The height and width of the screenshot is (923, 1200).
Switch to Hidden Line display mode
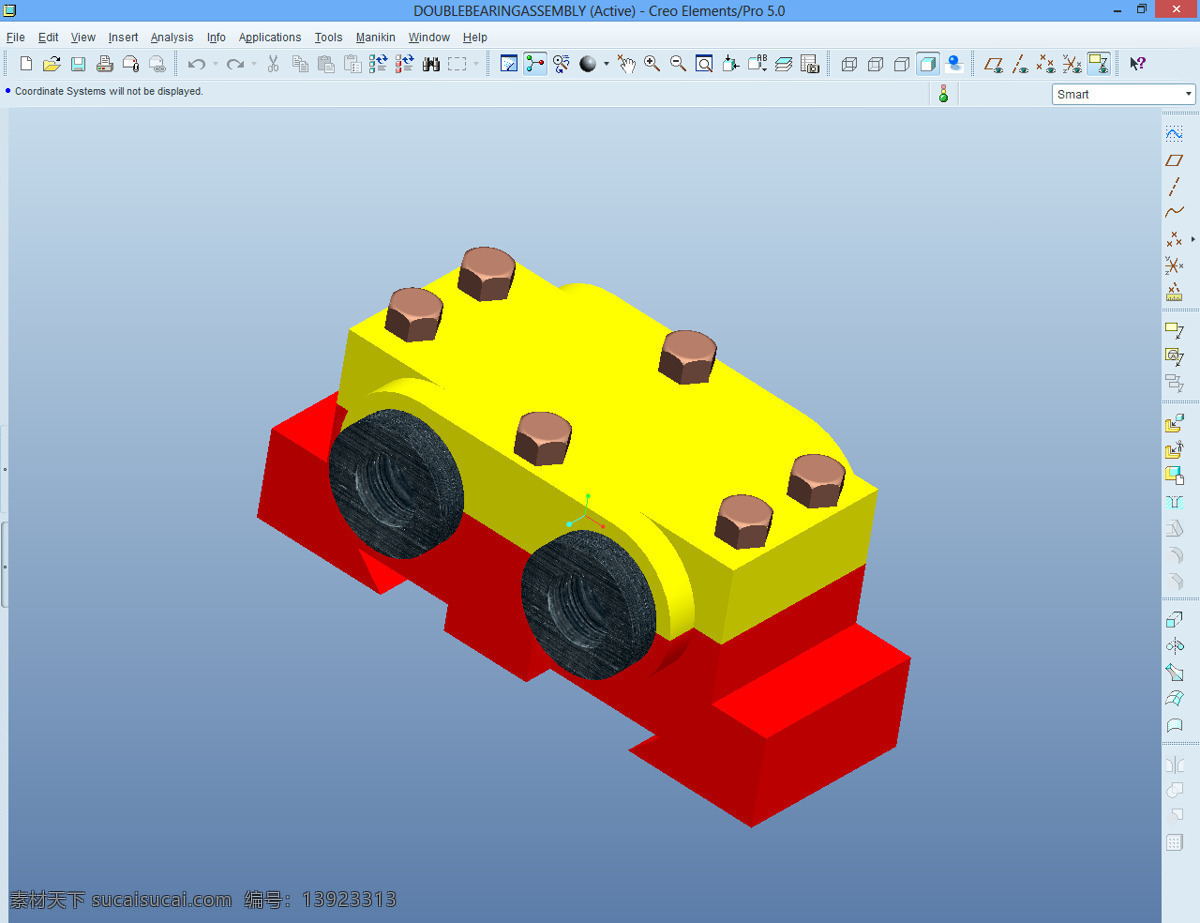(876, 64)
